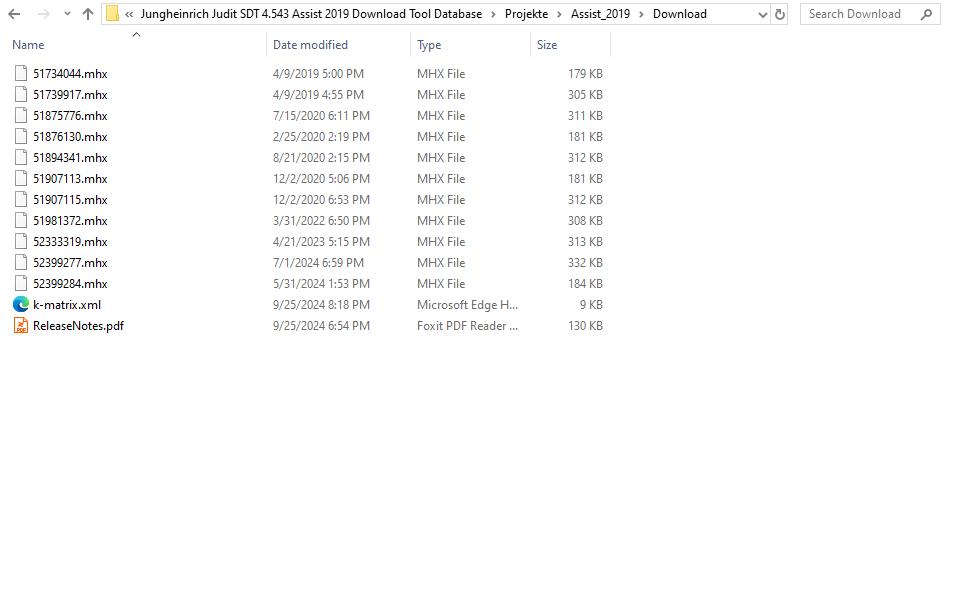Screen dimensions: 954x593
Task: Click type Microsoft Edge H... cell
Action: 467,305
